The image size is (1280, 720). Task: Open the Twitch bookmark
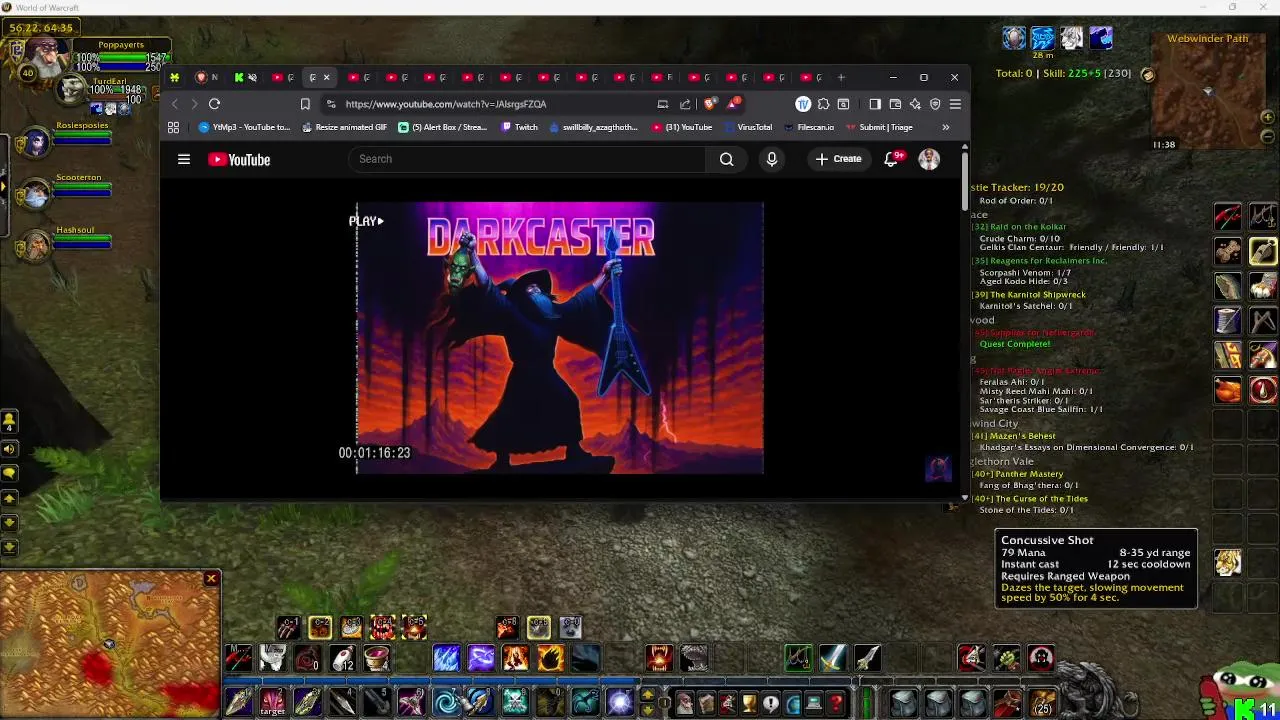coord(520,128)
